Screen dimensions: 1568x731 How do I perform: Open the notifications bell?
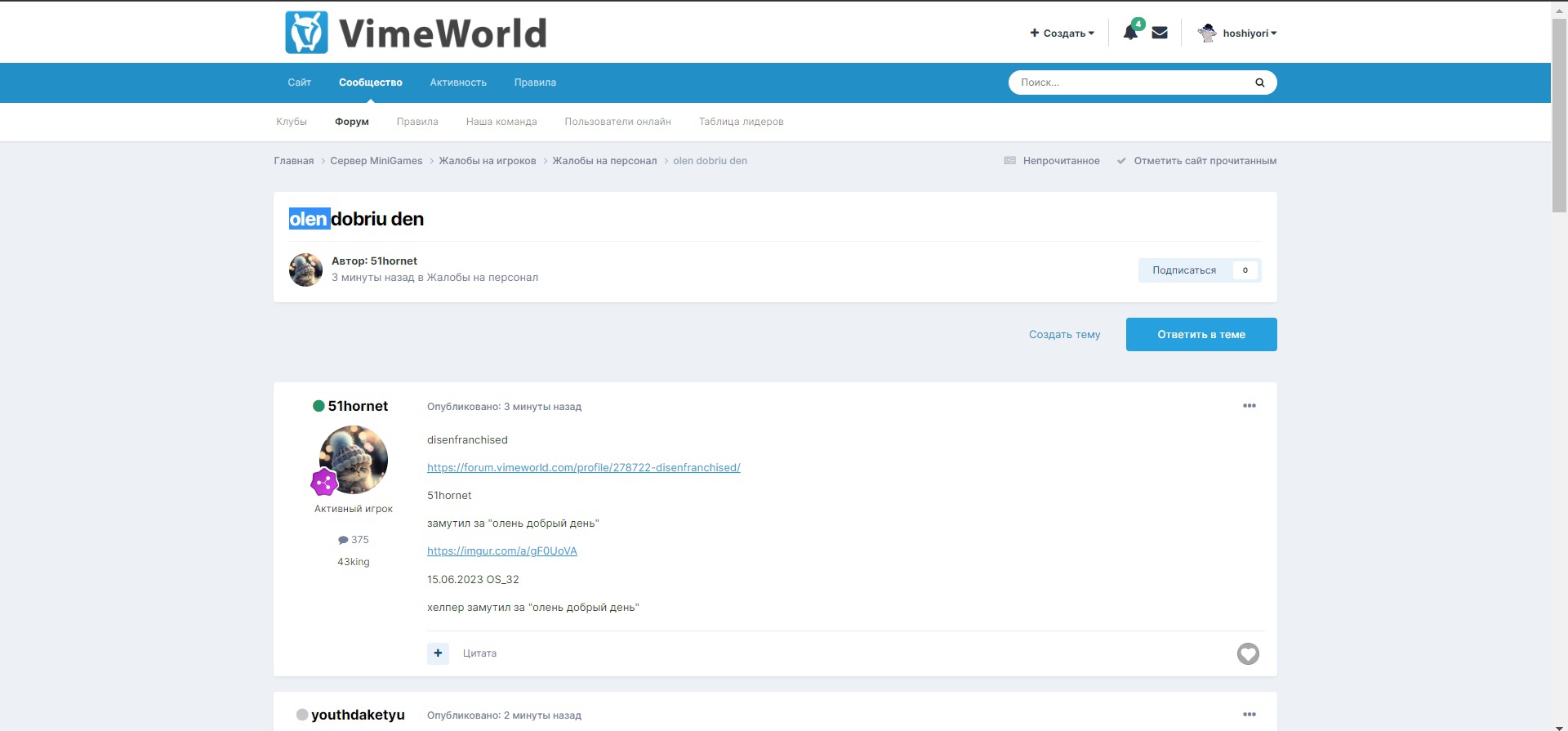[x=1130, y=33]
